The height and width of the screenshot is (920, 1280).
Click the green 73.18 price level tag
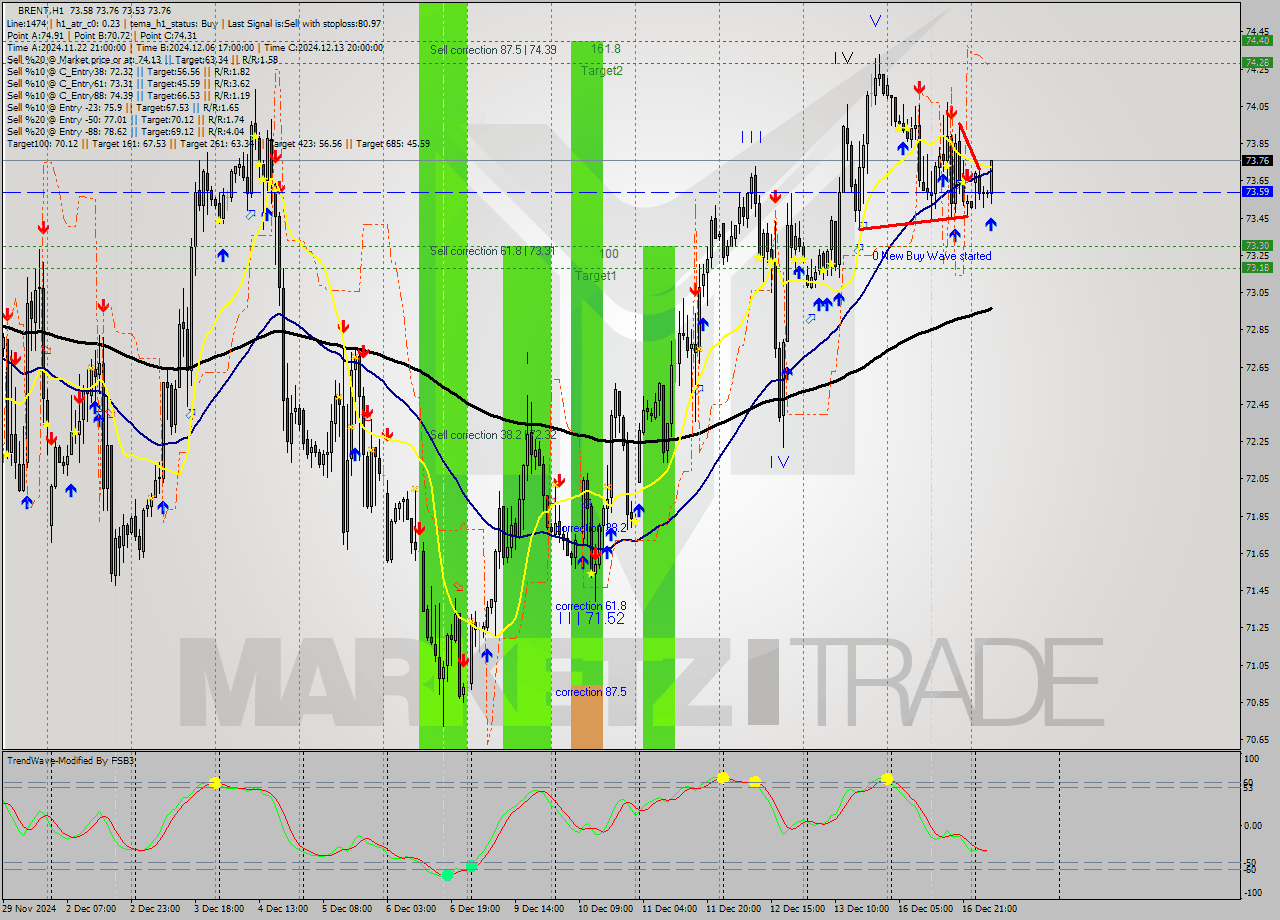1257,267
